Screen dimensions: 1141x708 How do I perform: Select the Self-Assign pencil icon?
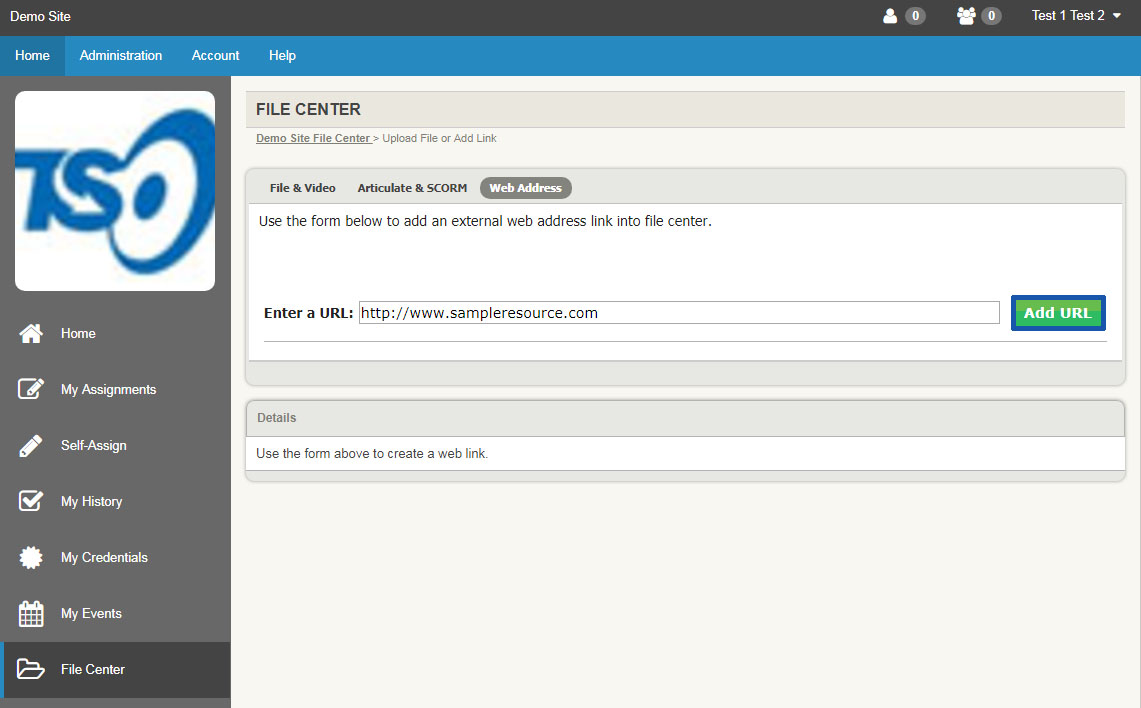click(31, 446)
